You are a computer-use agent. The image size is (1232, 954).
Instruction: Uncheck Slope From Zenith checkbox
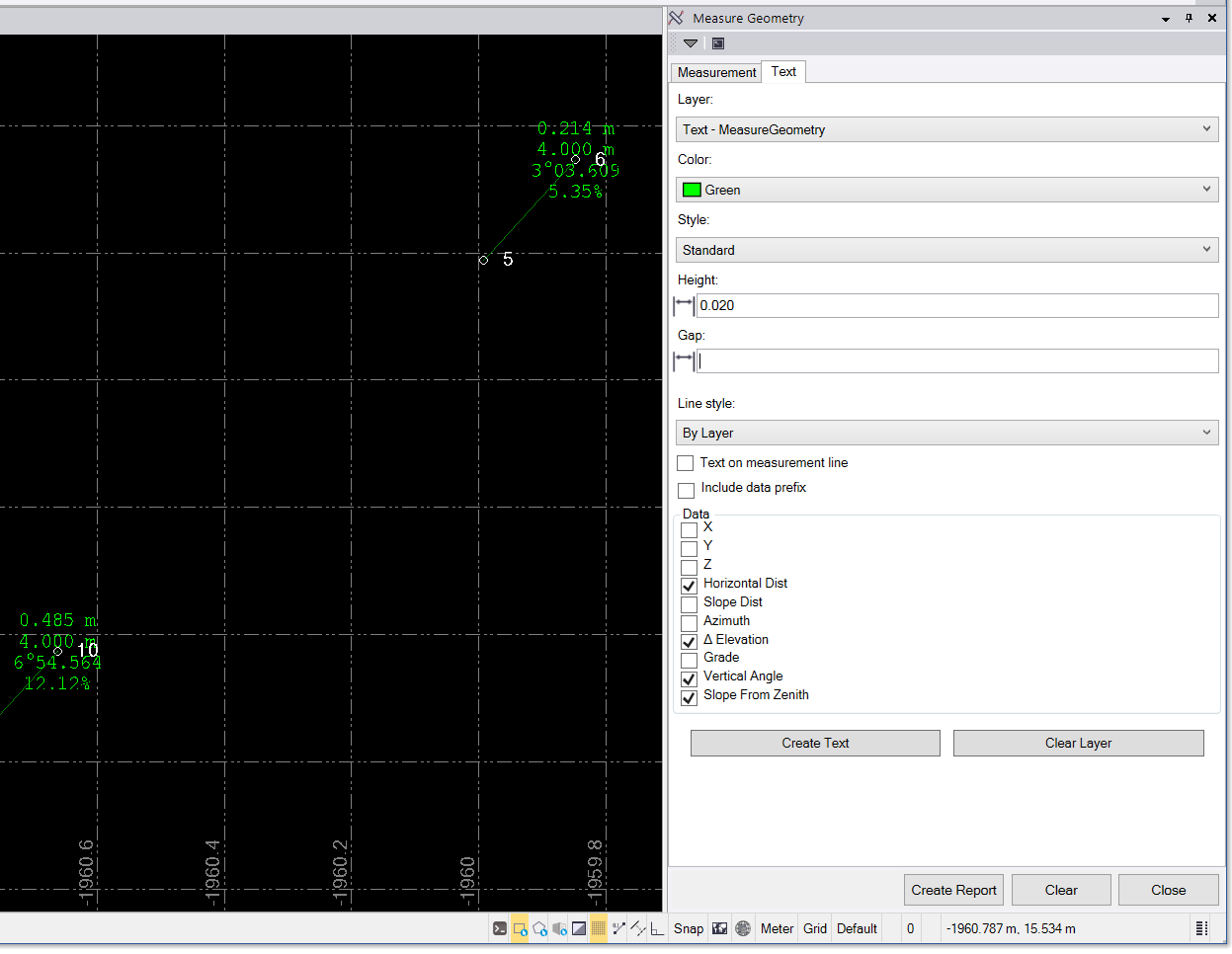(690, 698)
